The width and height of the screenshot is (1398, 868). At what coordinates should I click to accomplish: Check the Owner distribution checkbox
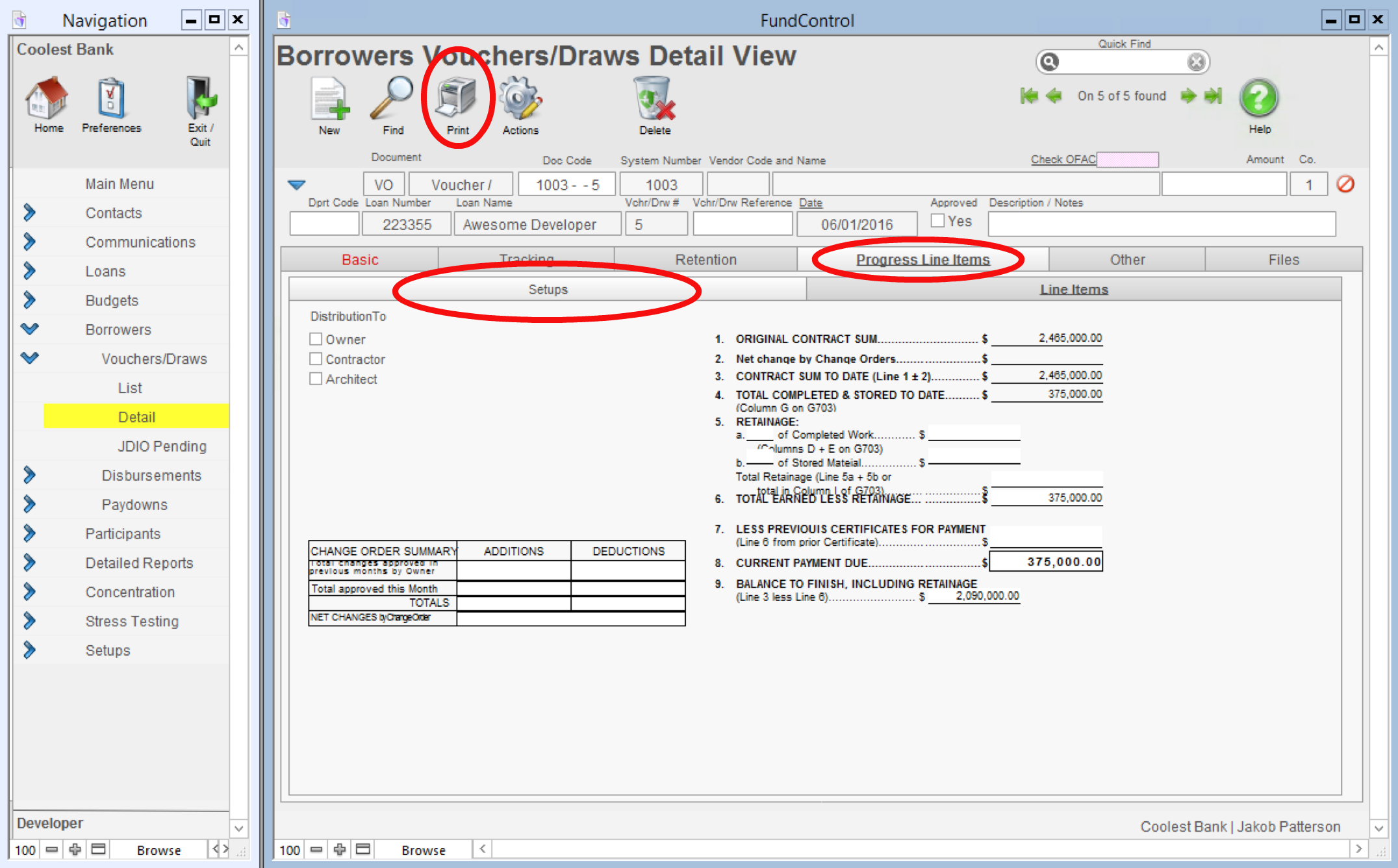click(316, 339)
